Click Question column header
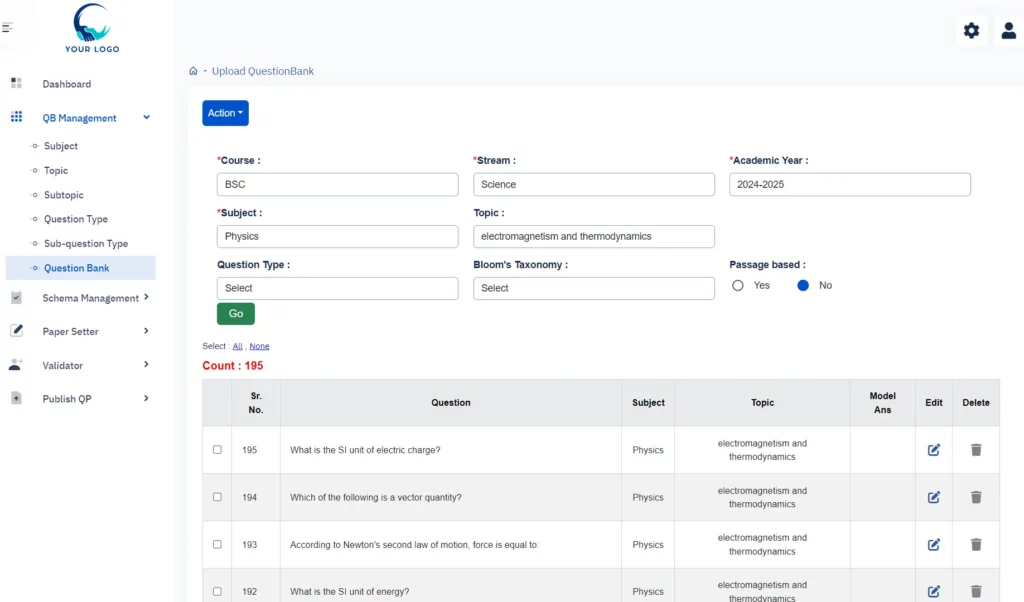The height and width of the screenshot is (602, 1024). pyautogui.click(x=451, y=403)
